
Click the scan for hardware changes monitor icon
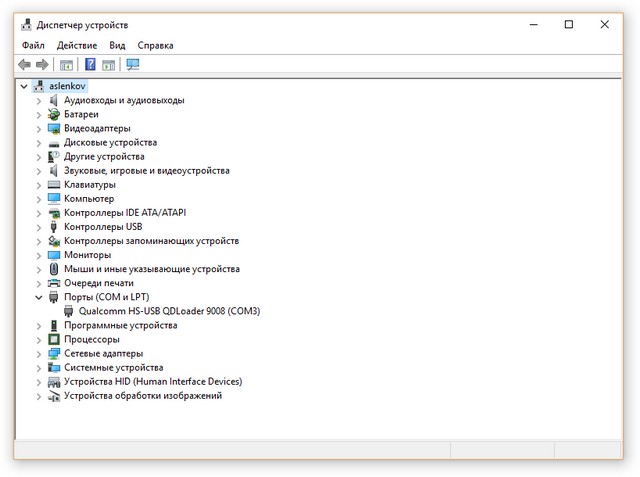coord(133,64)
